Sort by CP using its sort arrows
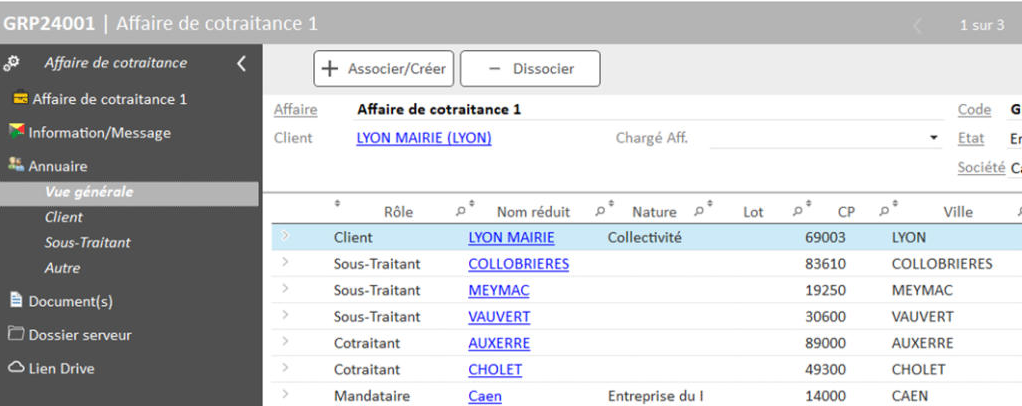Viewport: 1022px width, 406px height. [809, 203]
